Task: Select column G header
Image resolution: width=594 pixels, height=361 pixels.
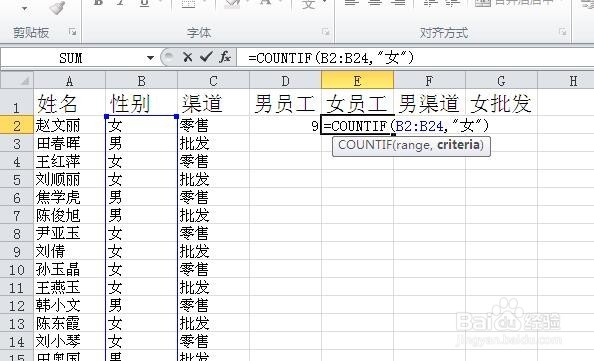Action: 501,80
